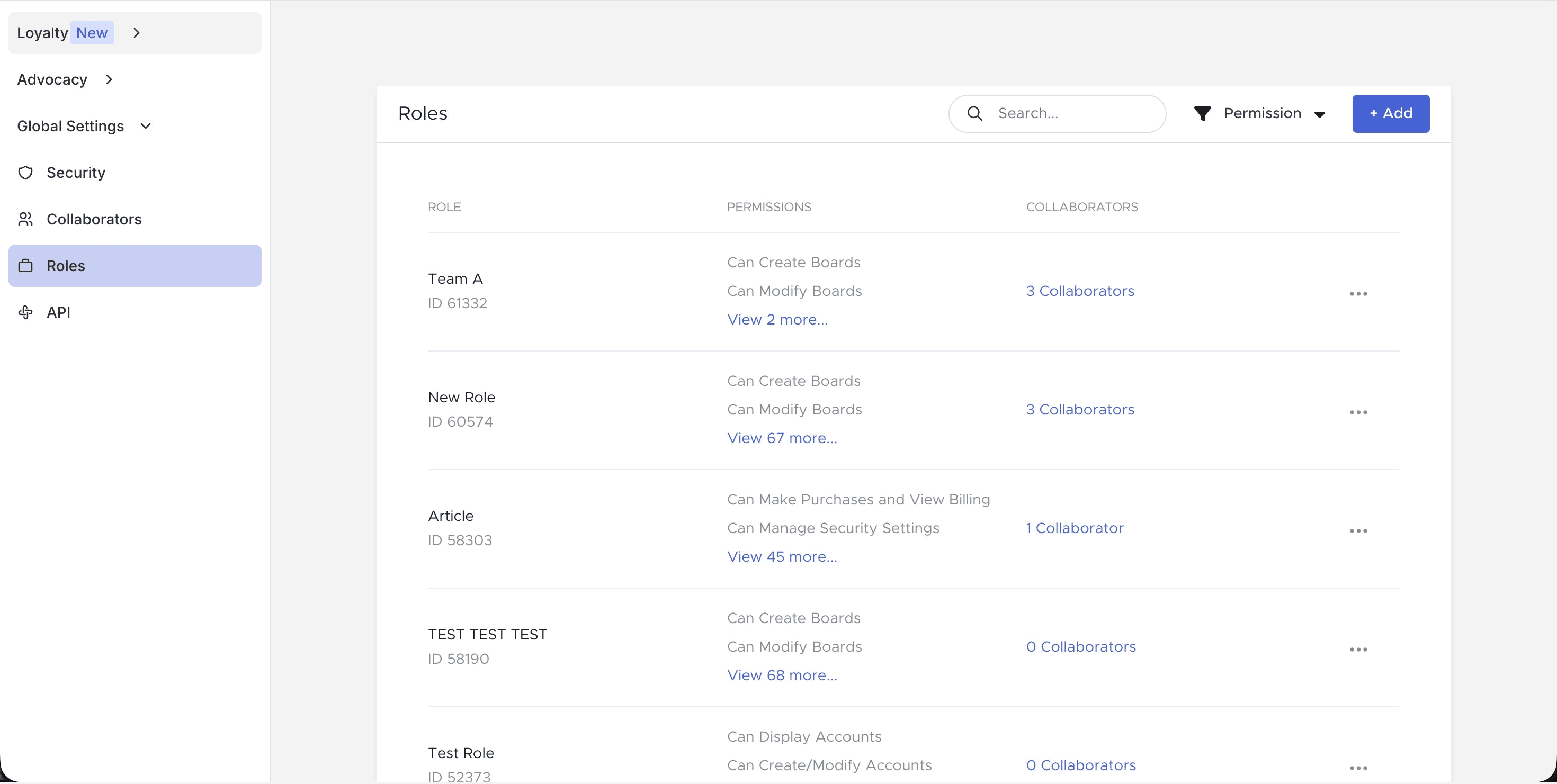The width and height of the screenshot is (1557, 784).
Task: Collapse the Global Settings chevron
Action: pyautogui.click(x=146, y=126)
